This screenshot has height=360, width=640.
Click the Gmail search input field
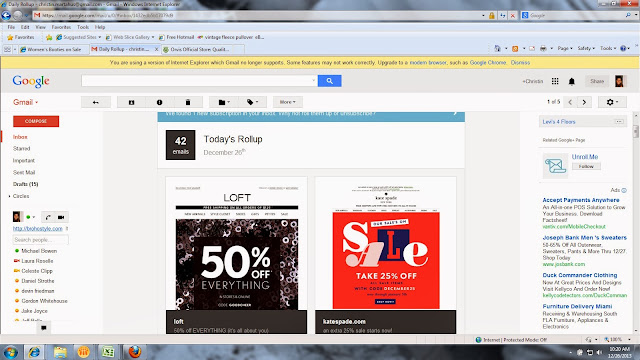pyautogui.click(x=199, y=81)
